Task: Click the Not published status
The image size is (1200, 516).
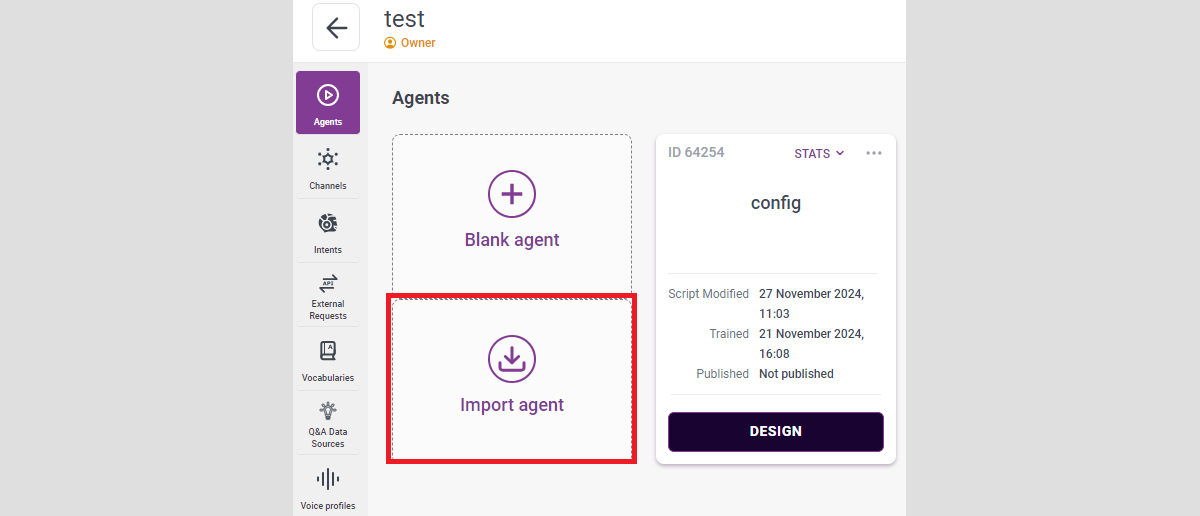Action: [x=796, y=374]
